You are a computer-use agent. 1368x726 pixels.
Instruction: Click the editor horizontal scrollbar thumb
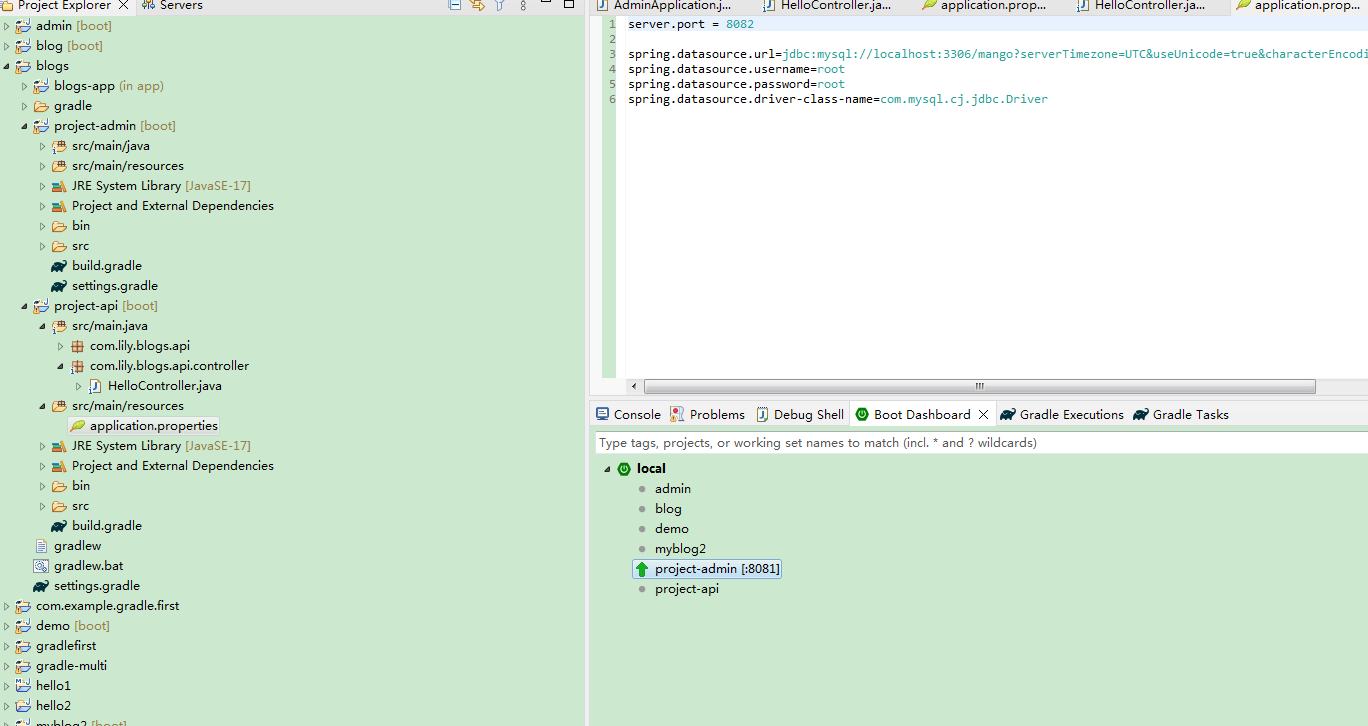point(980,386)
